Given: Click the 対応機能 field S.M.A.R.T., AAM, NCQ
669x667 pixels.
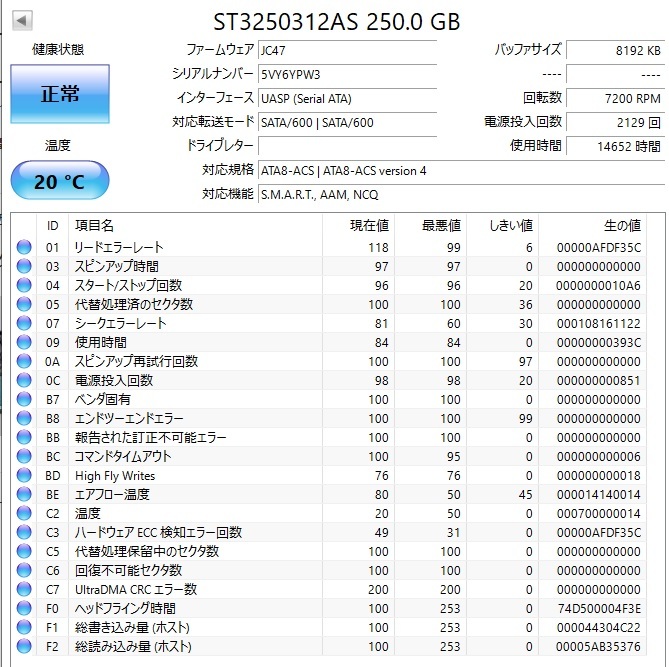Looking at the screenshot, I should tap(462, 194).
